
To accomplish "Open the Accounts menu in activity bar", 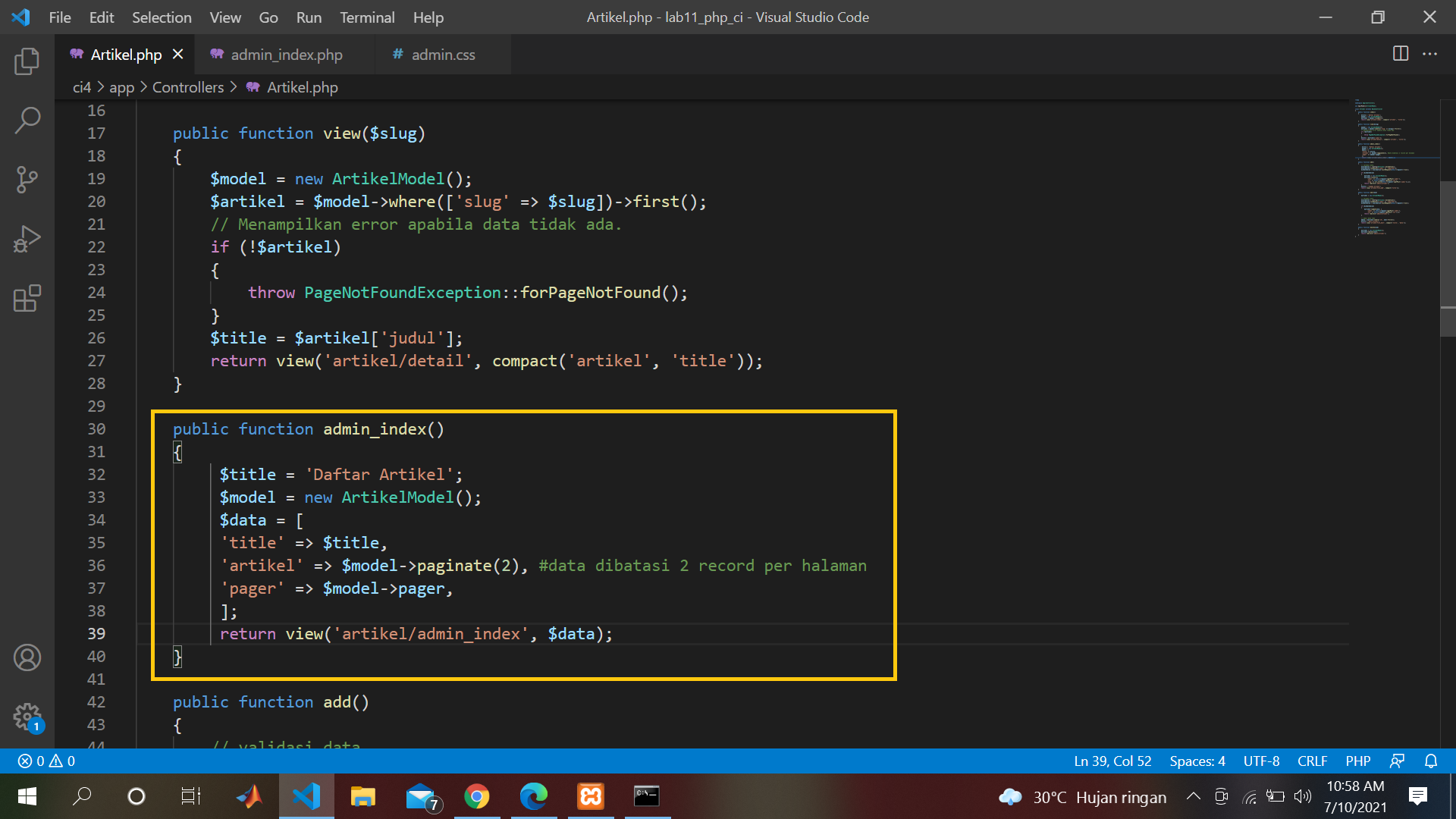I will point(27,657).
